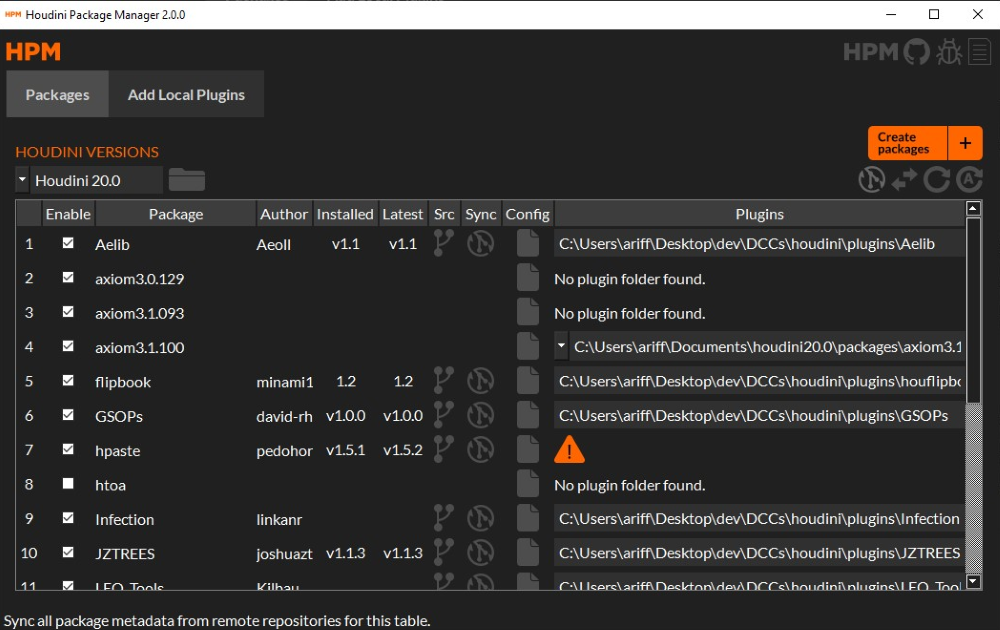Open the documentation icon beside the bug icon
The width and height of the screenshot is (1000, 630).
979,51
